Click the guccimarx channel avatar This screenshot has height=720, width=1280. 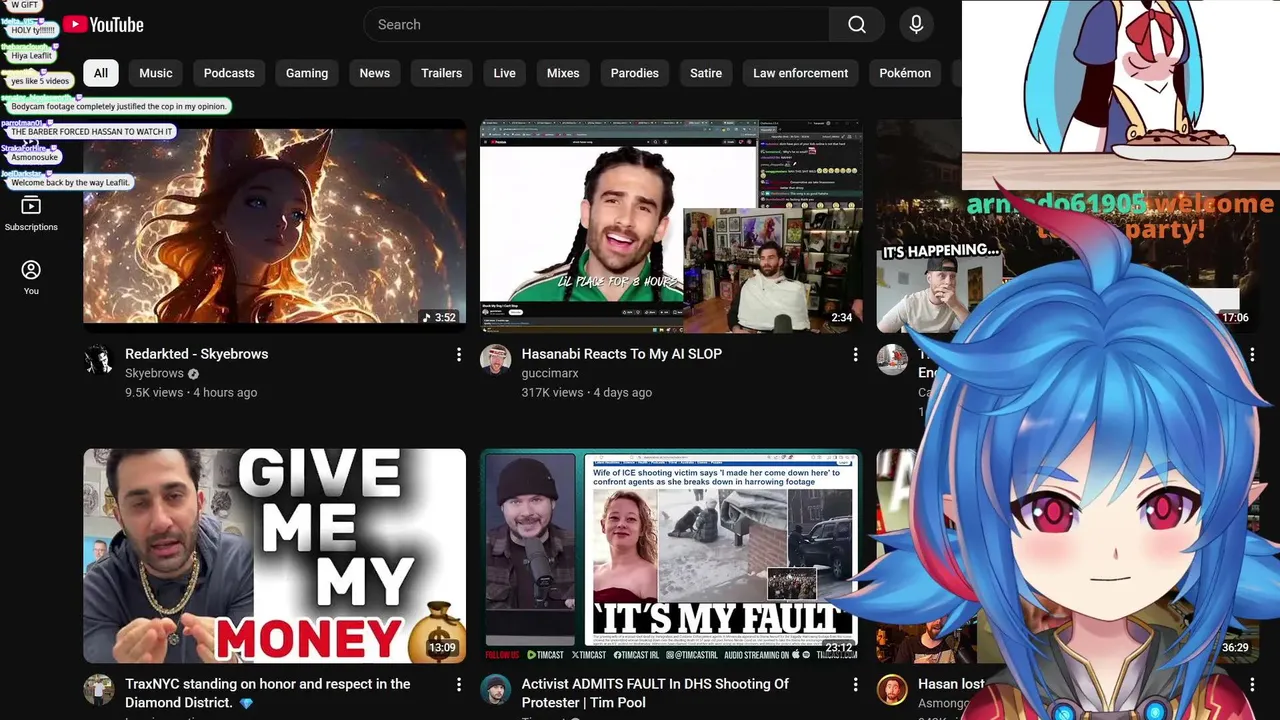point(495,360)
